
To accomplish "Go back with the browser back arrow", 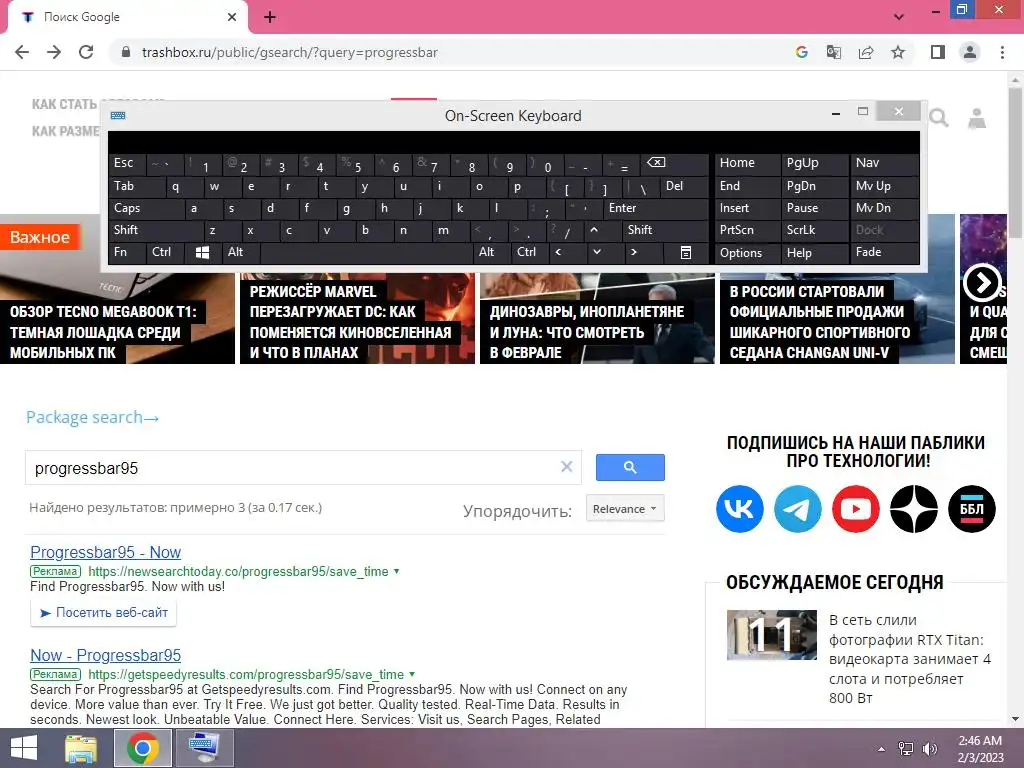I will tap(22, 52).
